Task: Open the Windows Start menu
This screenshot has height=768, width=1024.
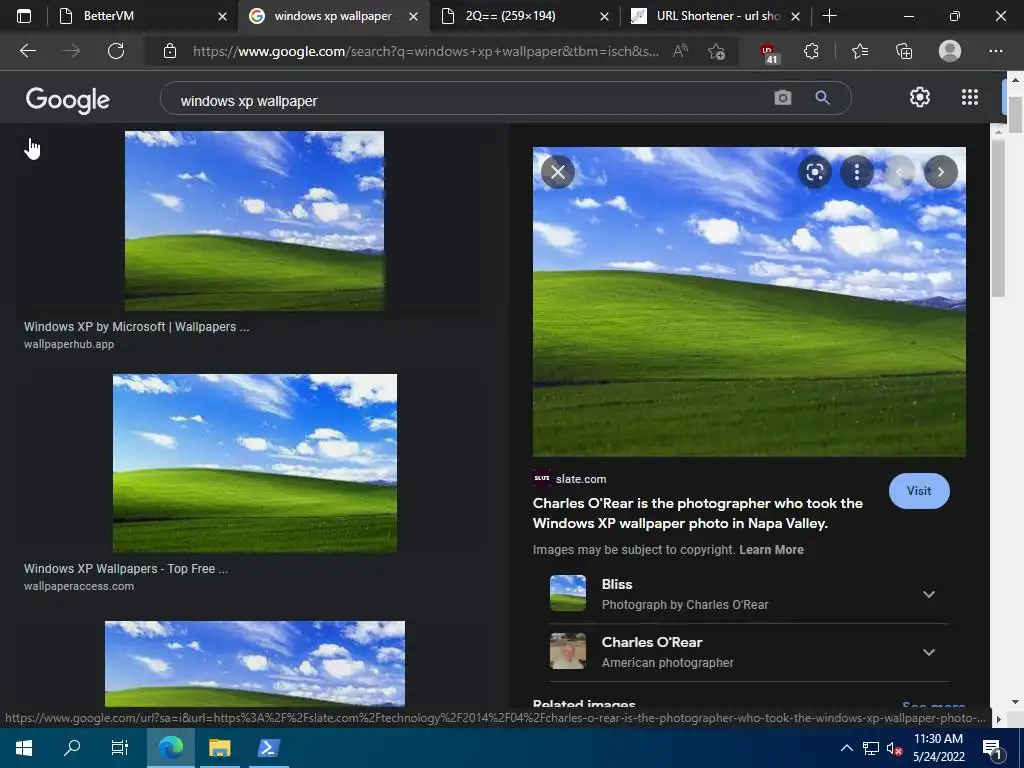Action: pos(24,748)
